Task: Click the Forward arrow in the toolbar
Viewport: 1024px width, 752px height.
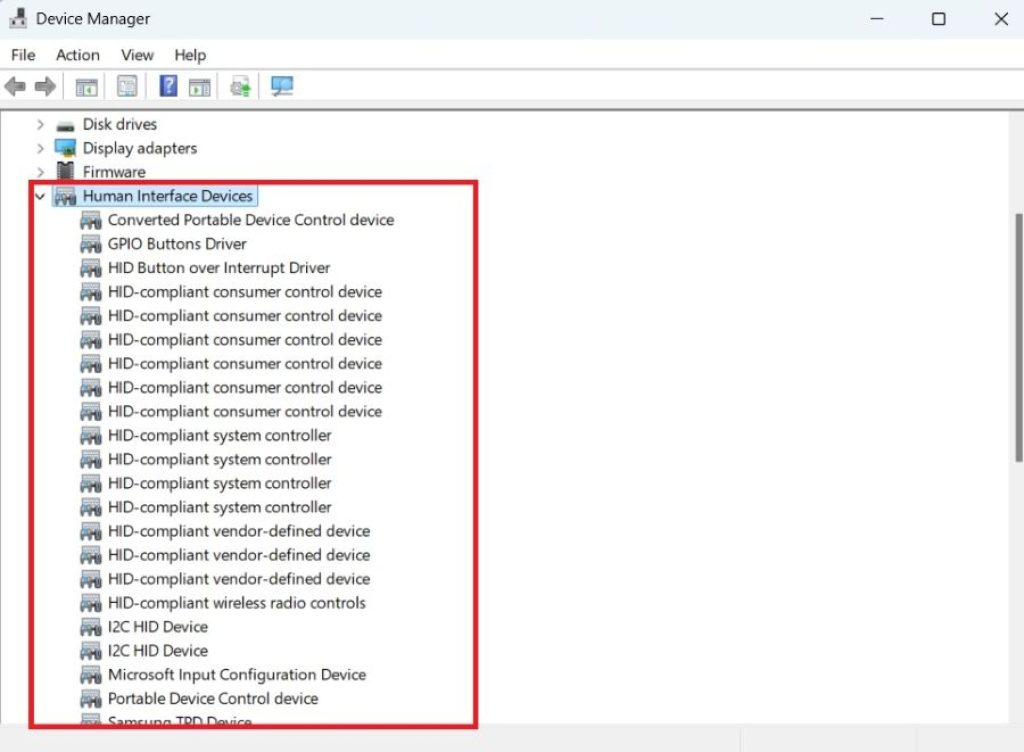Action: [x=45, y=86]
